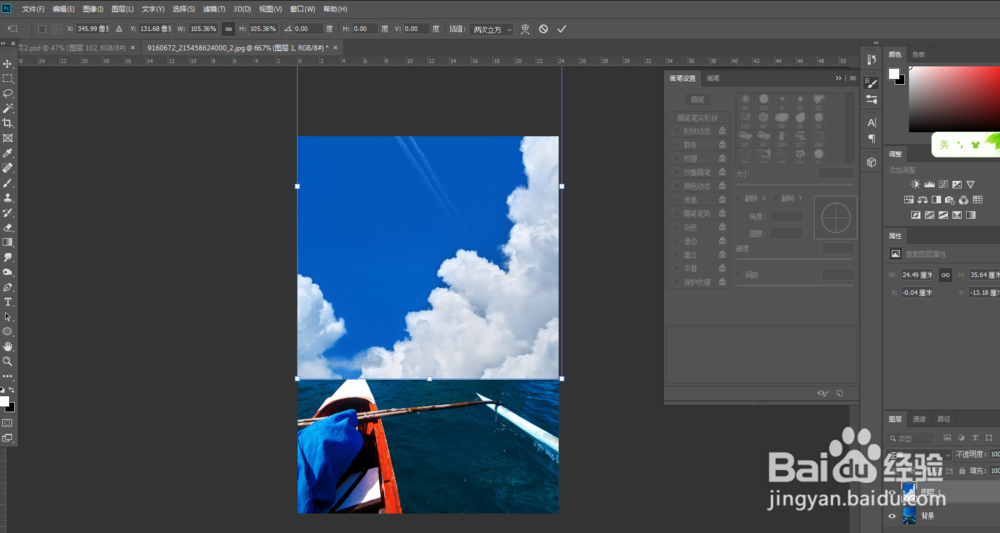
Task: Open the 3D panel cube icon
Action: [871, 163]
